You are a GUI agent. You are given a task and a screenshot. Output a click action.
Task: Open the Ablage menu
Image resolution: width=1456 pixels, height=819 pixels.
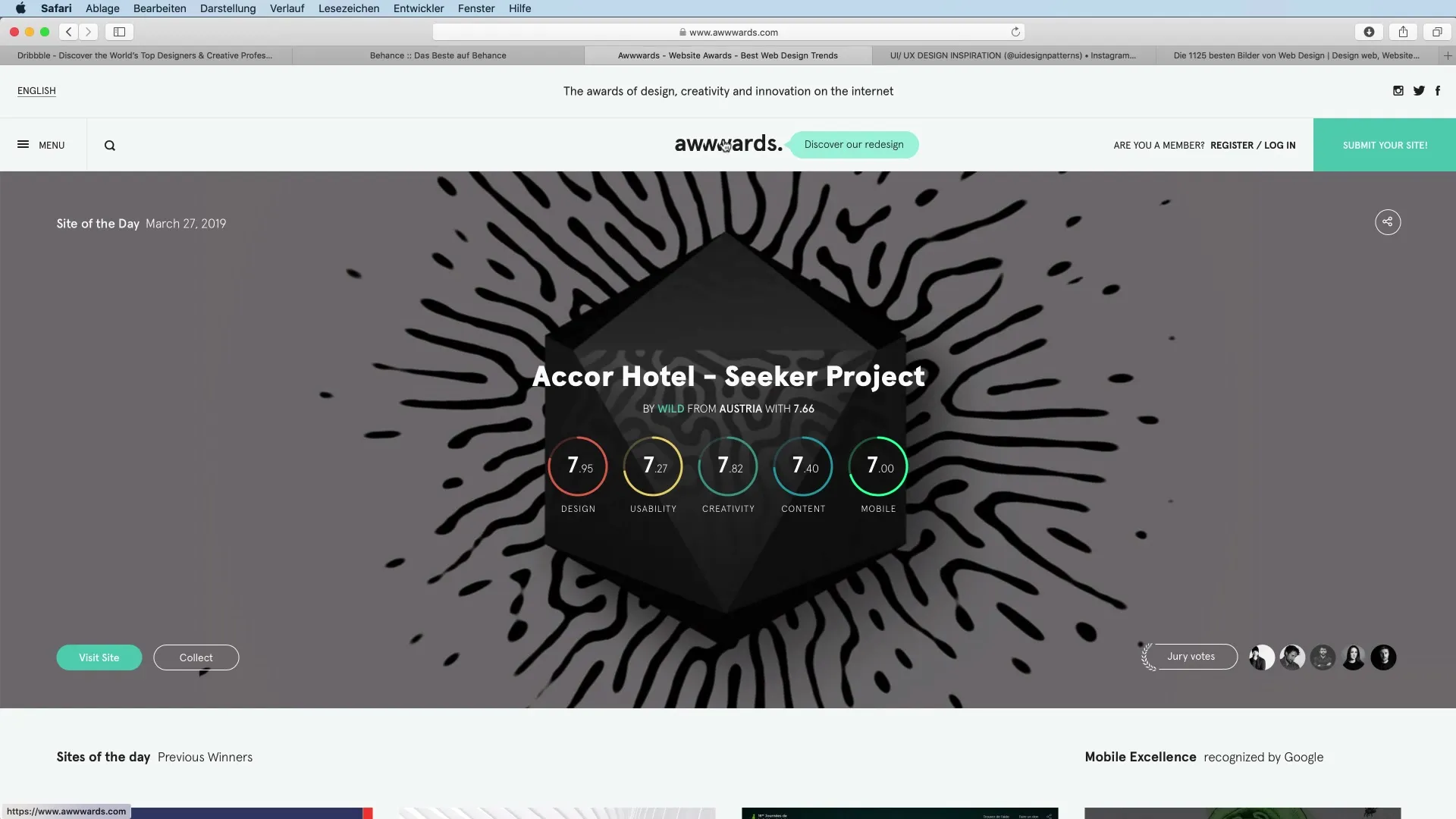102,8
